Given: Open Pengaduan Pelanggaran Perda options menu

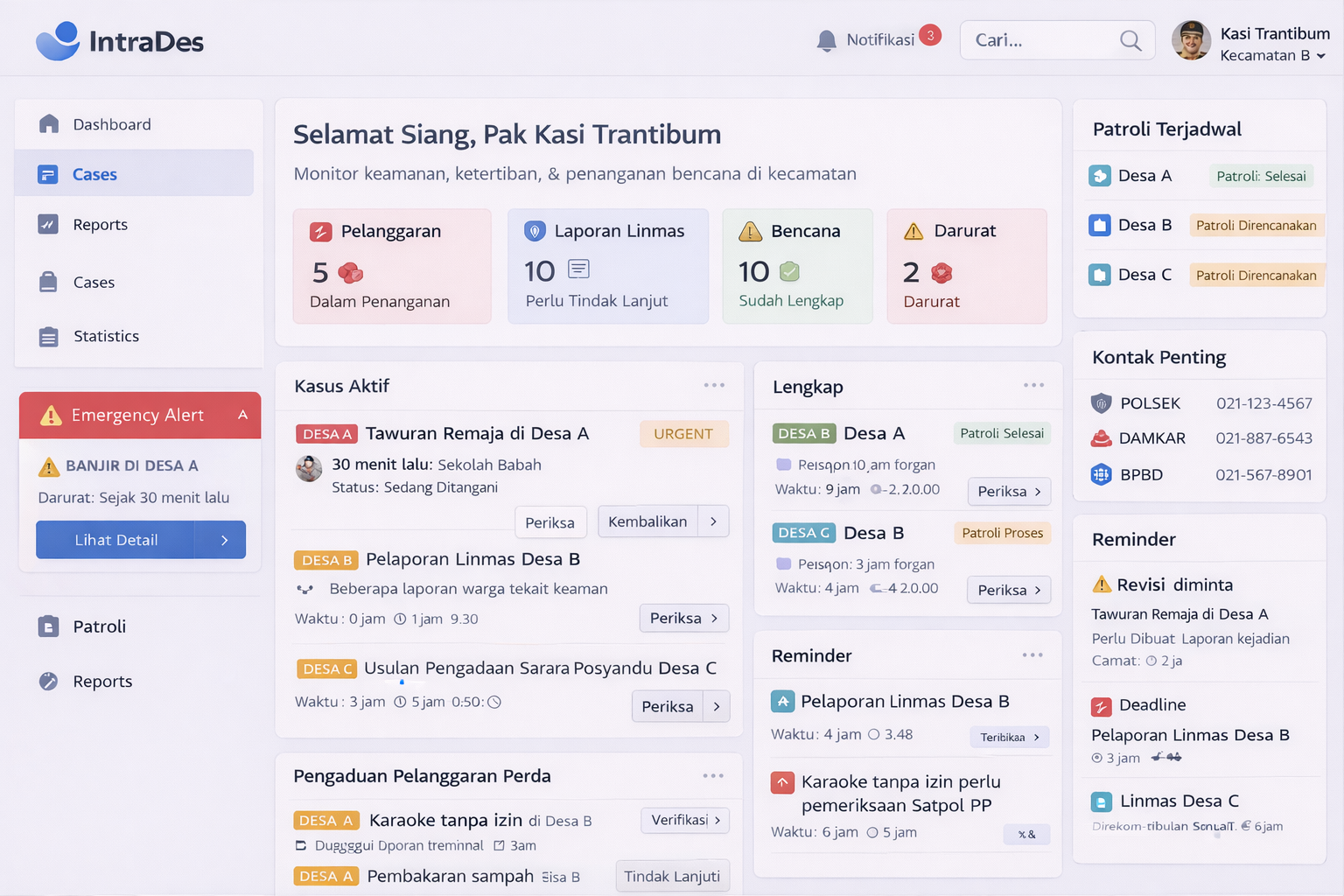Looking at the screenshot, I should point(713,776).
